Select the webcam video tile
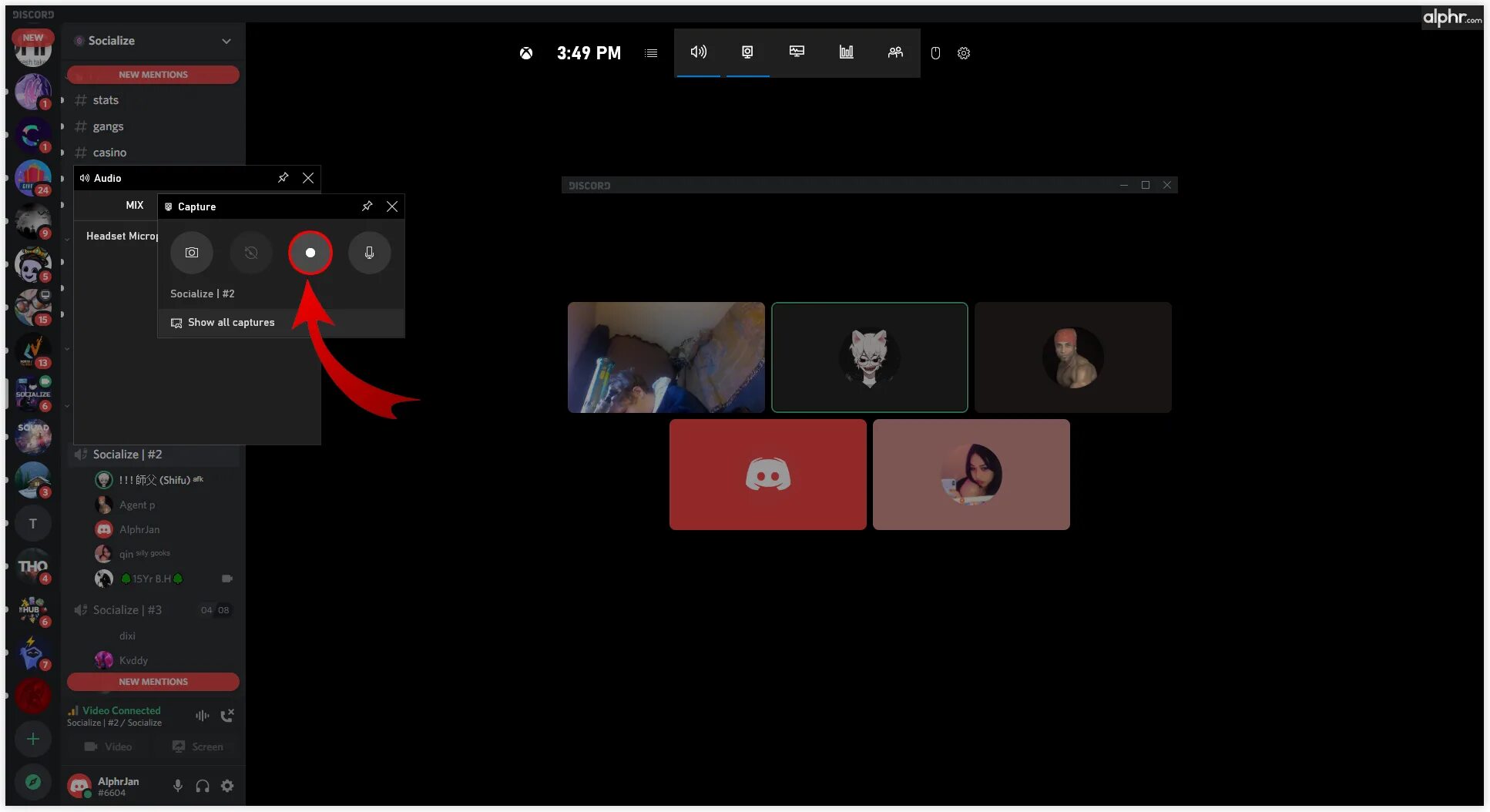This screenshot has height=812, width=1490. [666, 357]
